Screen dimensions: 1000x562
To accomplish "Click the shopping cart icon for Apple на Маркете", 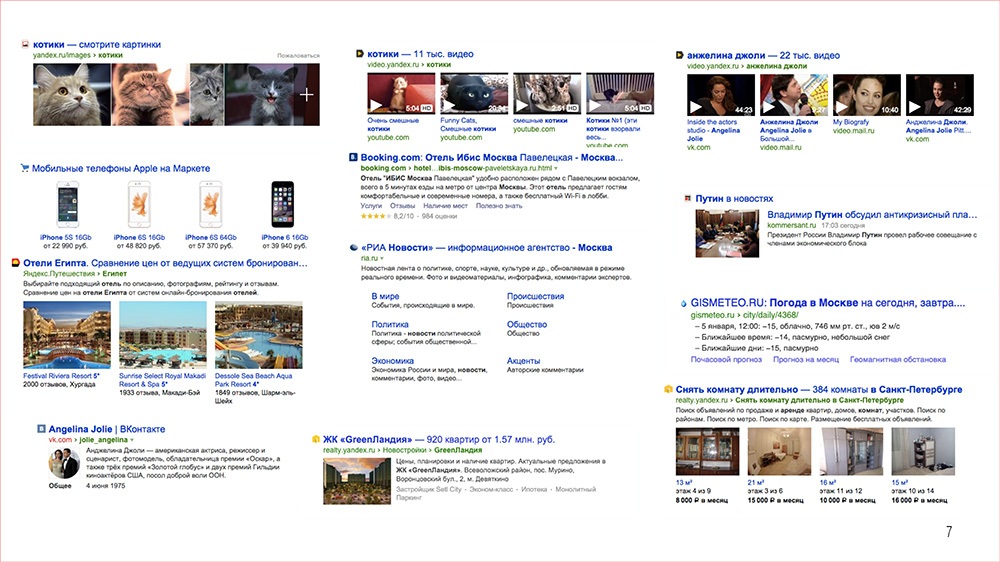I will tap(24, 168).
